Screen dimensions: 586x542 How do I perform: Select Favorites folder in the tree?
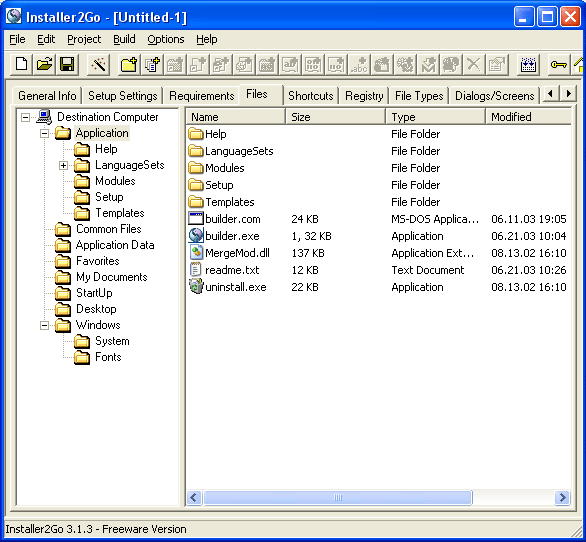98,261
